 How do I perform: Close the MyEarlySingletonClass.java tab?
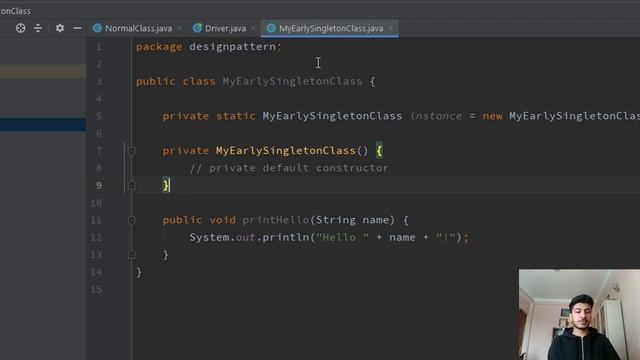pos(391,28)
